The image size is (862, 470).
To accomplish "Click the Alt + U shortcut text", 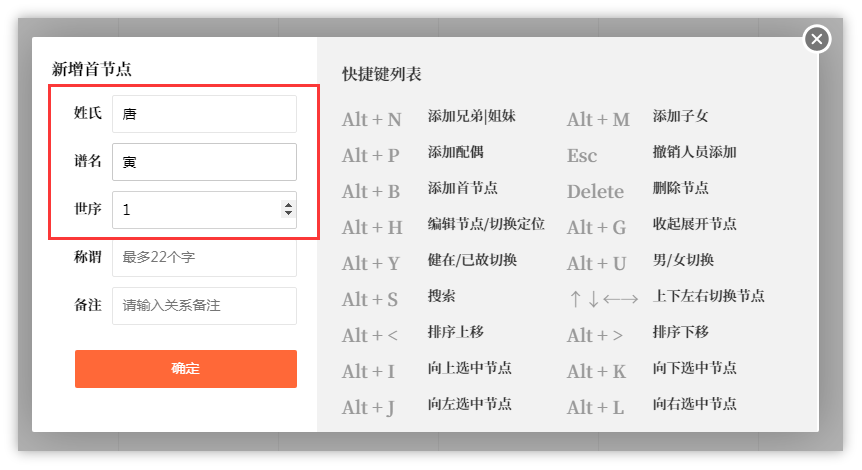I will click(596, 263).
